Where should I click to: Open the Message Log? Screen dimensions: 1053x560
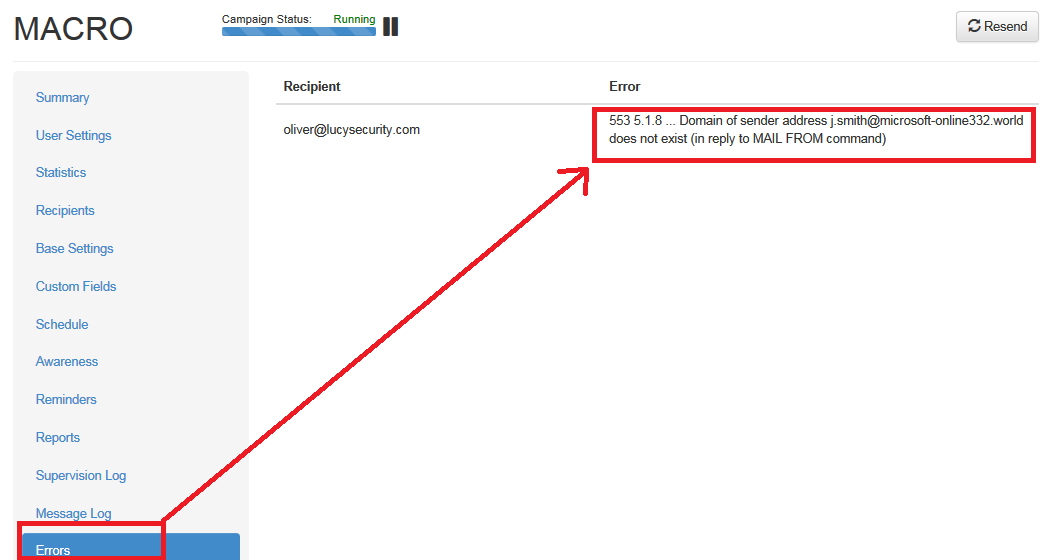click(x=73, y=513)
